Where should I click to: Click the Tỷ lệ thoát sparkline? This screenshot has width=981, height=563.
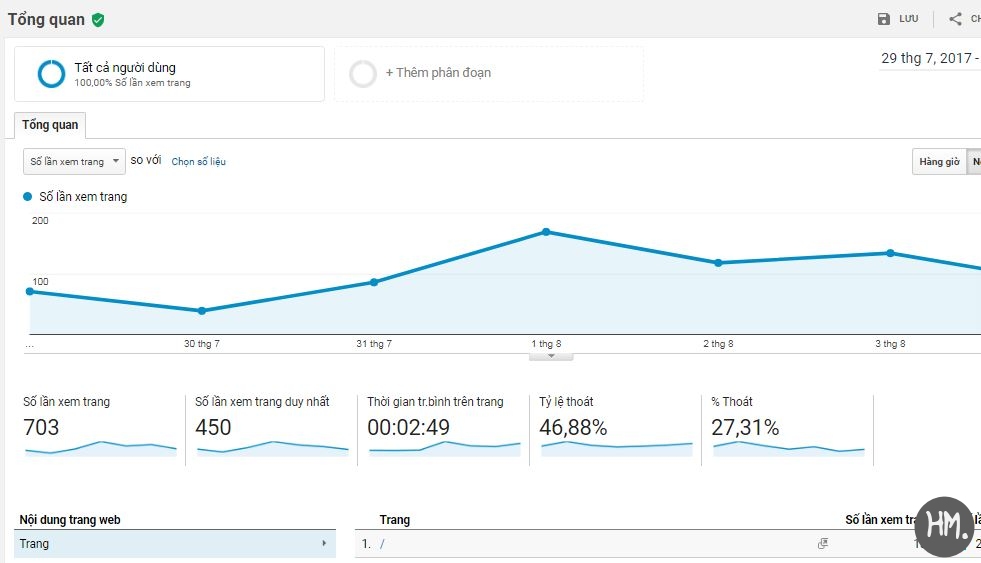(x=617, y=448)
